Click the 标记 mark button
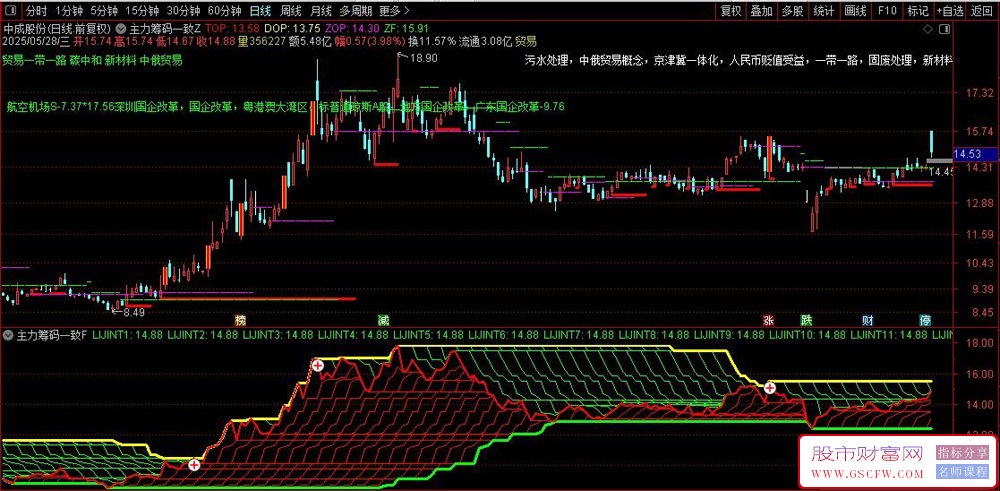This screenshot has width=1000, height=491. click(x=918, y=11)
